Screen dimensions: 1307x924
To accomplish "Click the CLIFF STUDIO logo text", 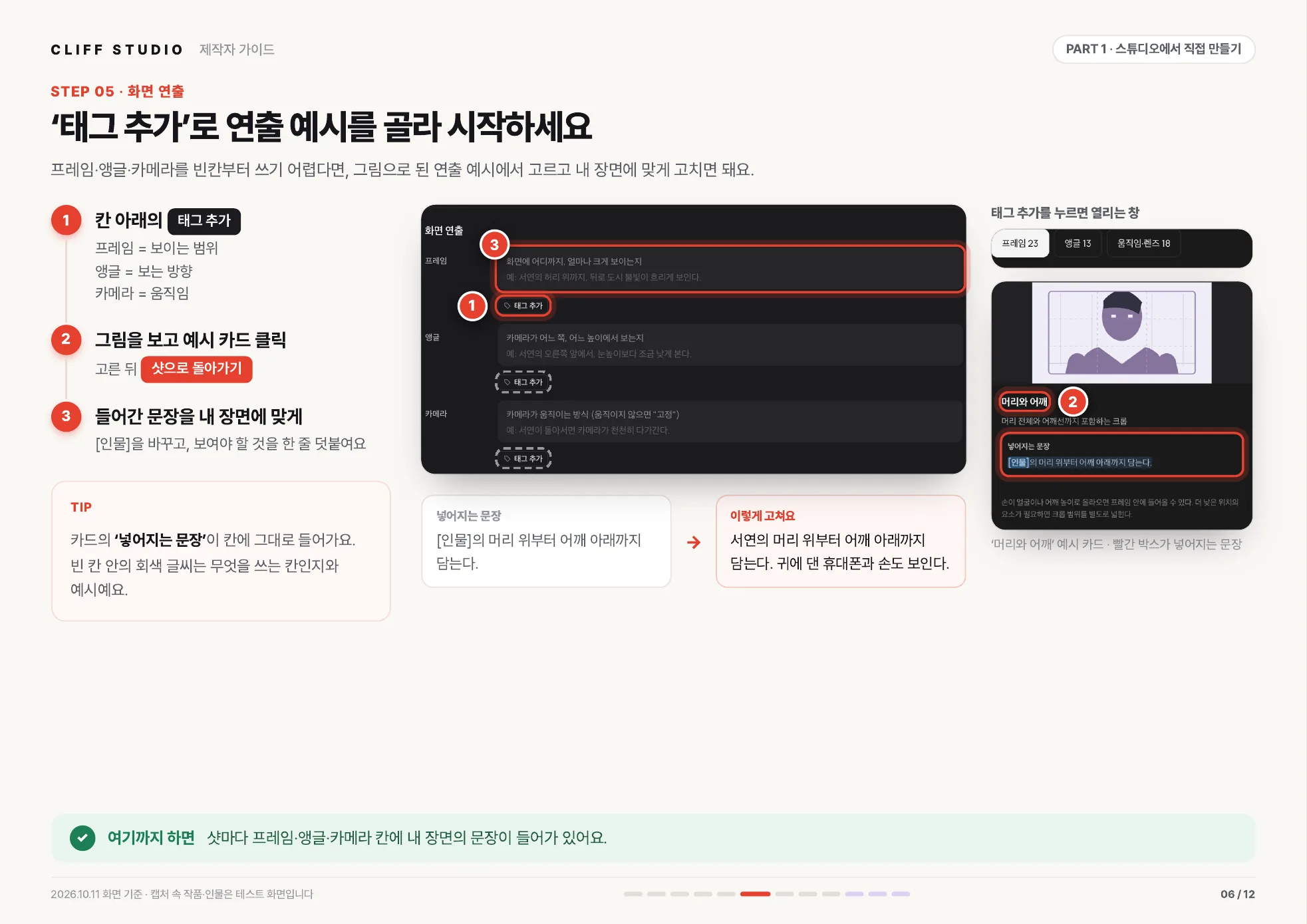I will (x=116, y=50).
